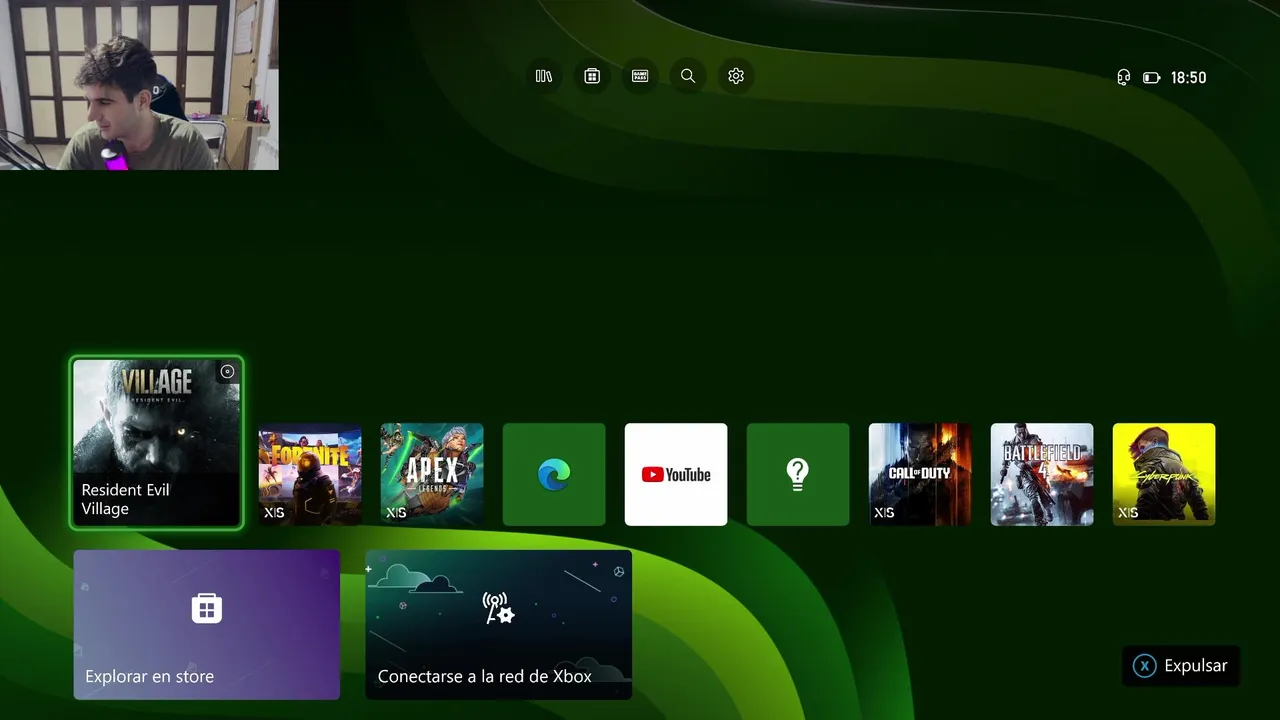Open the Microsoft Store icon in top bar
The width and height of the screenshot is (1280, 720).
tap(592, 76)
